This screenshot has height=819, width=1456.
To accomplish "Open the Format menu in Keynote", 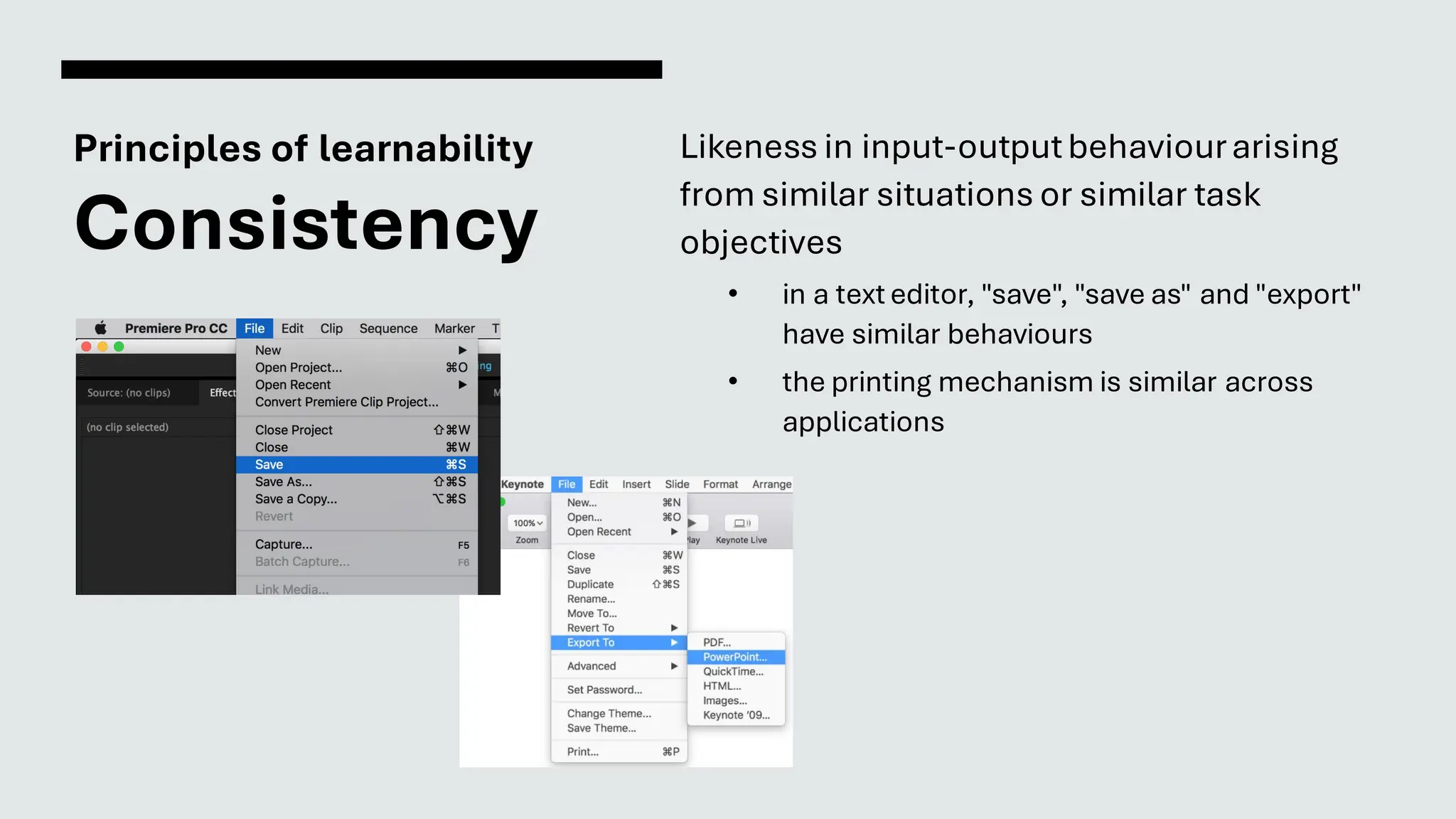I will 720,484.
